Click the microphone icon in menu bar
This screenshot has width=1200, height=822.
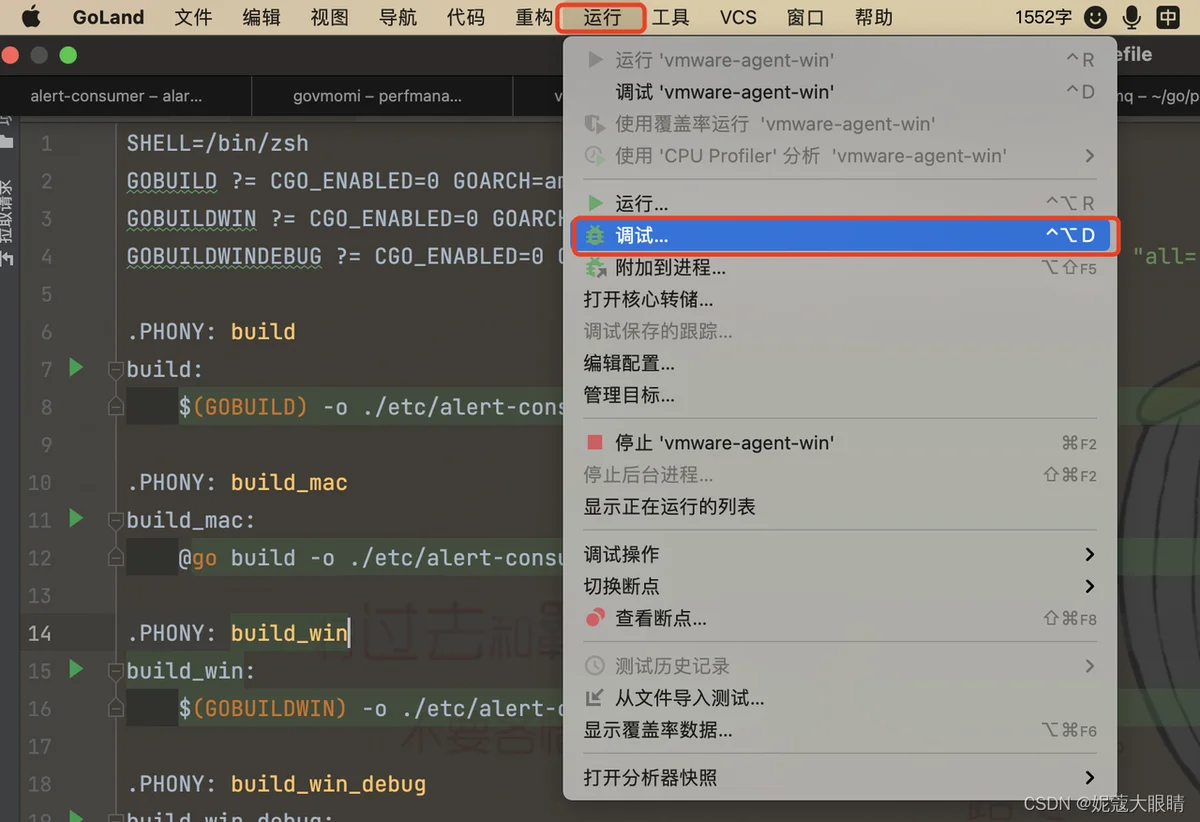pos(1132,17)
